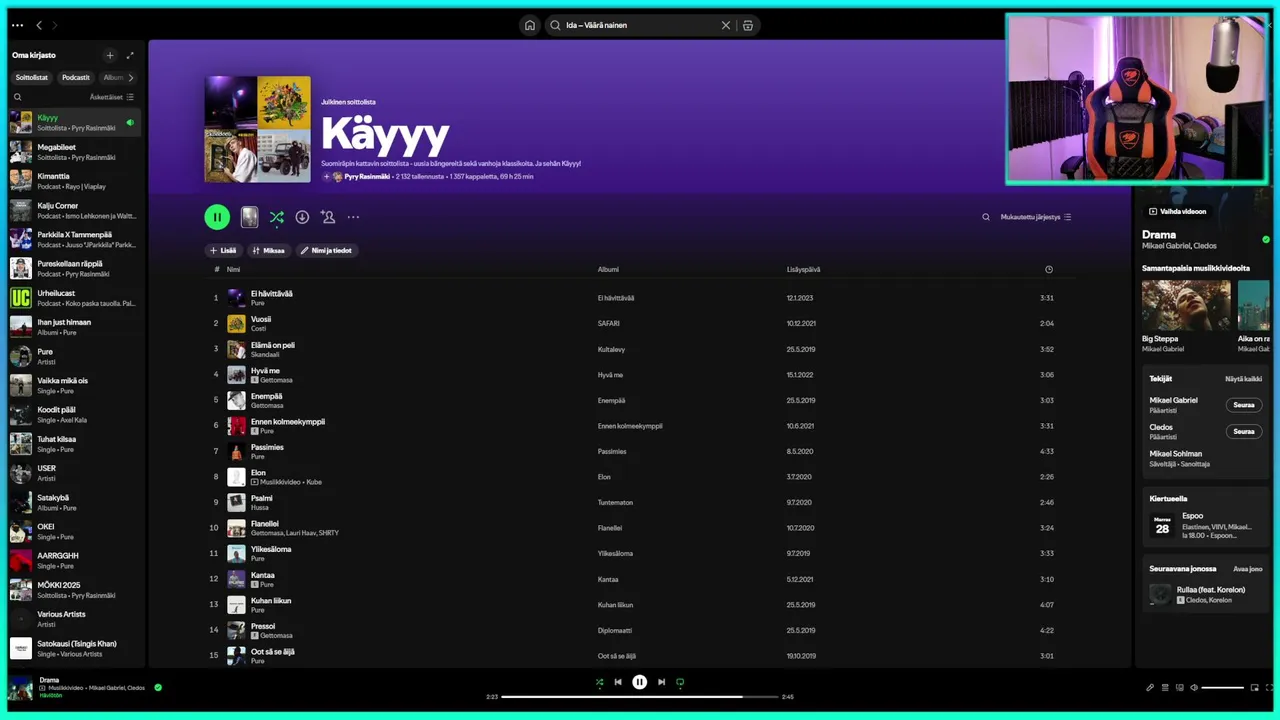Sort tracks by Albumi column
1280x720 pixels.
tap(608, 269)
